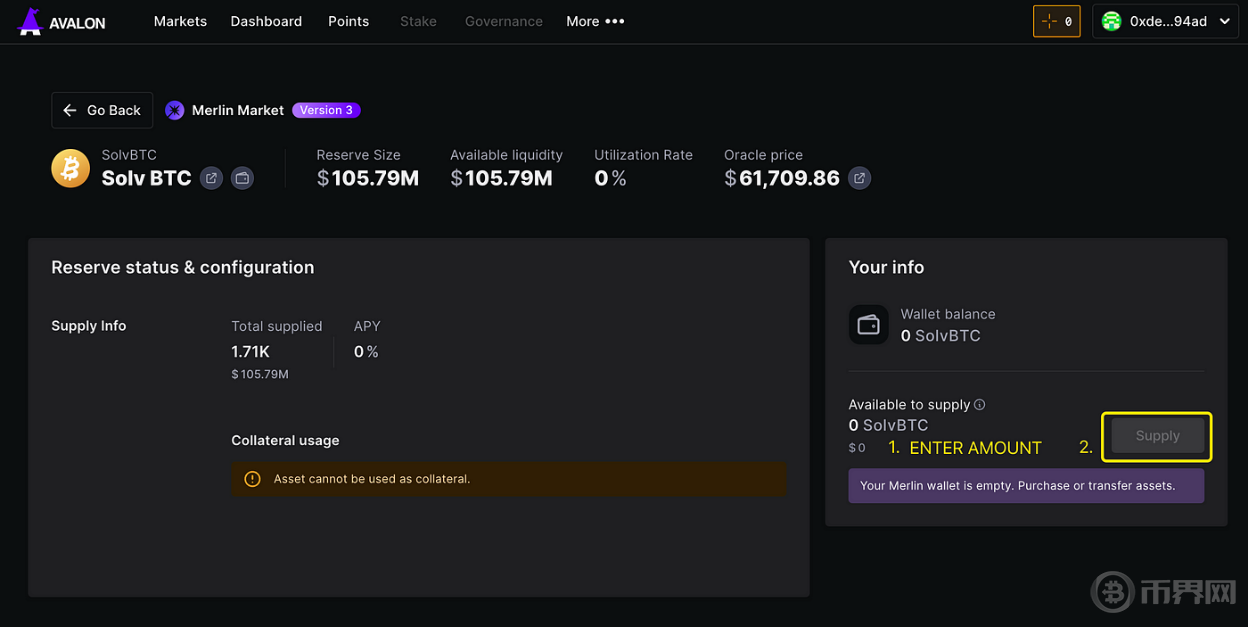Click the Version 3 badge

(x=326, y=110)
